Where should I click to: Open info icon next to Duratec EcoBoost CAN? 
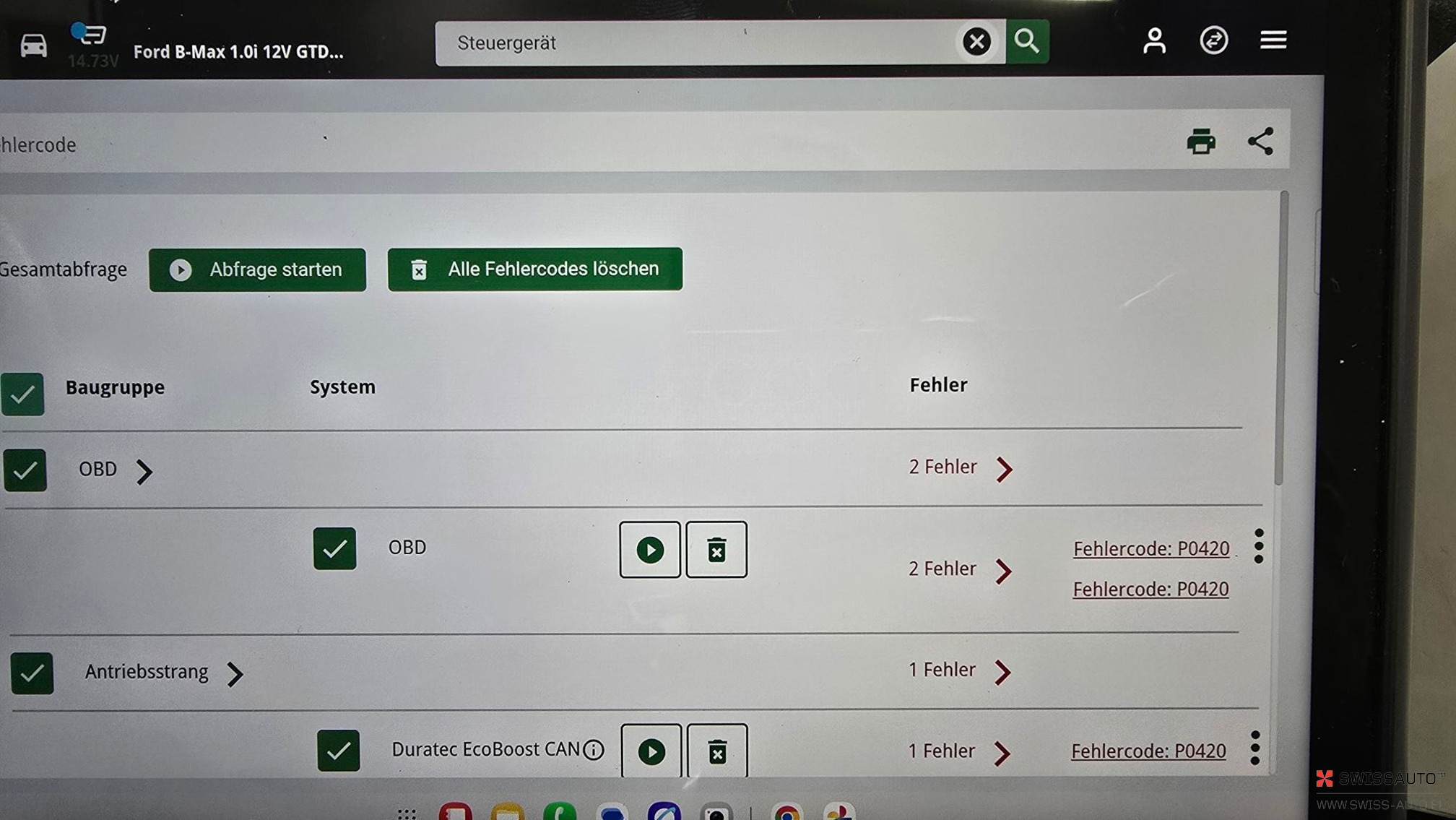coord(594,750)
